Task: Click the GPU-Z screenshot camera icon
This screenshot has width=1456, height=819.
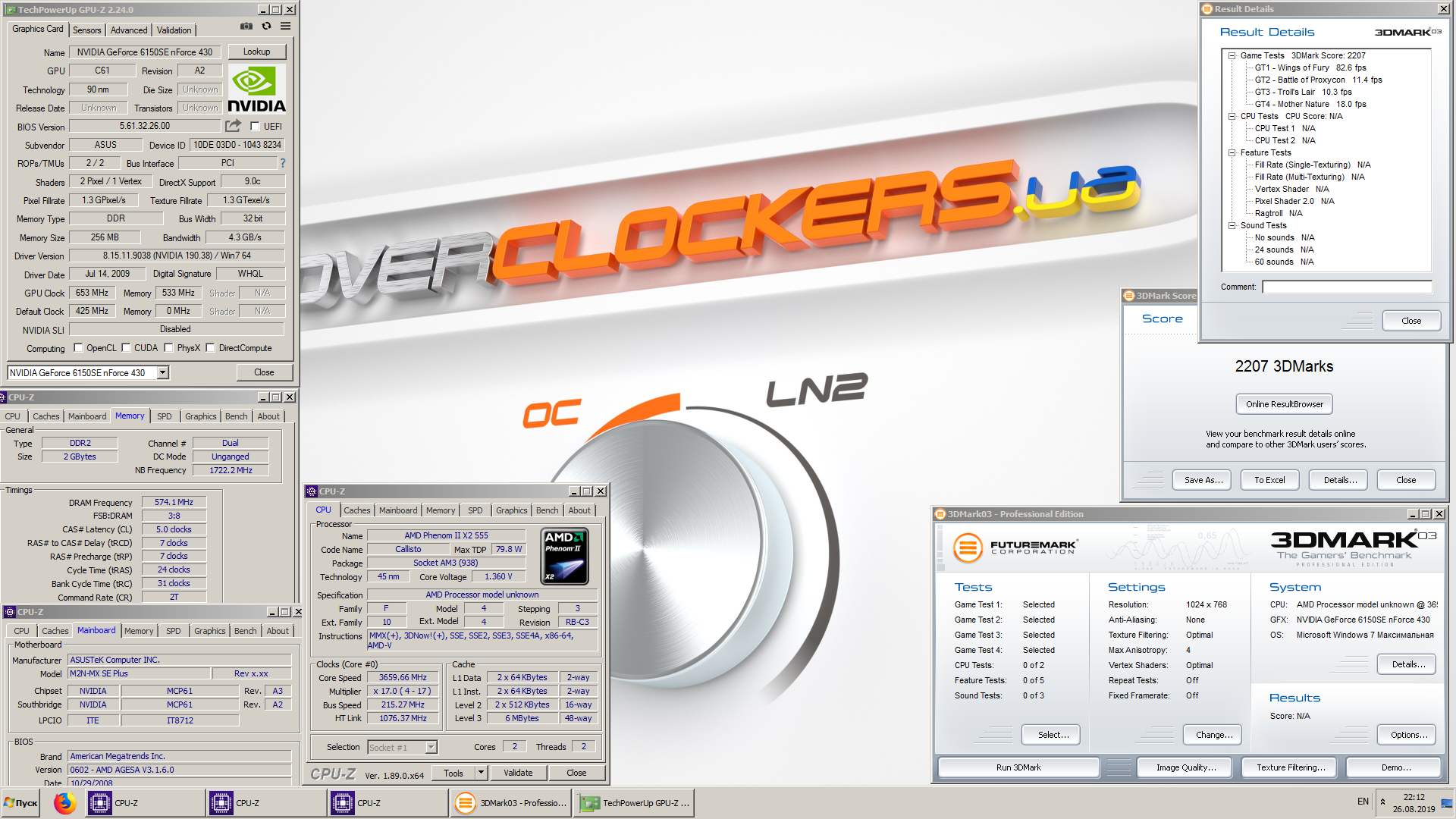Action: (246, 26)
